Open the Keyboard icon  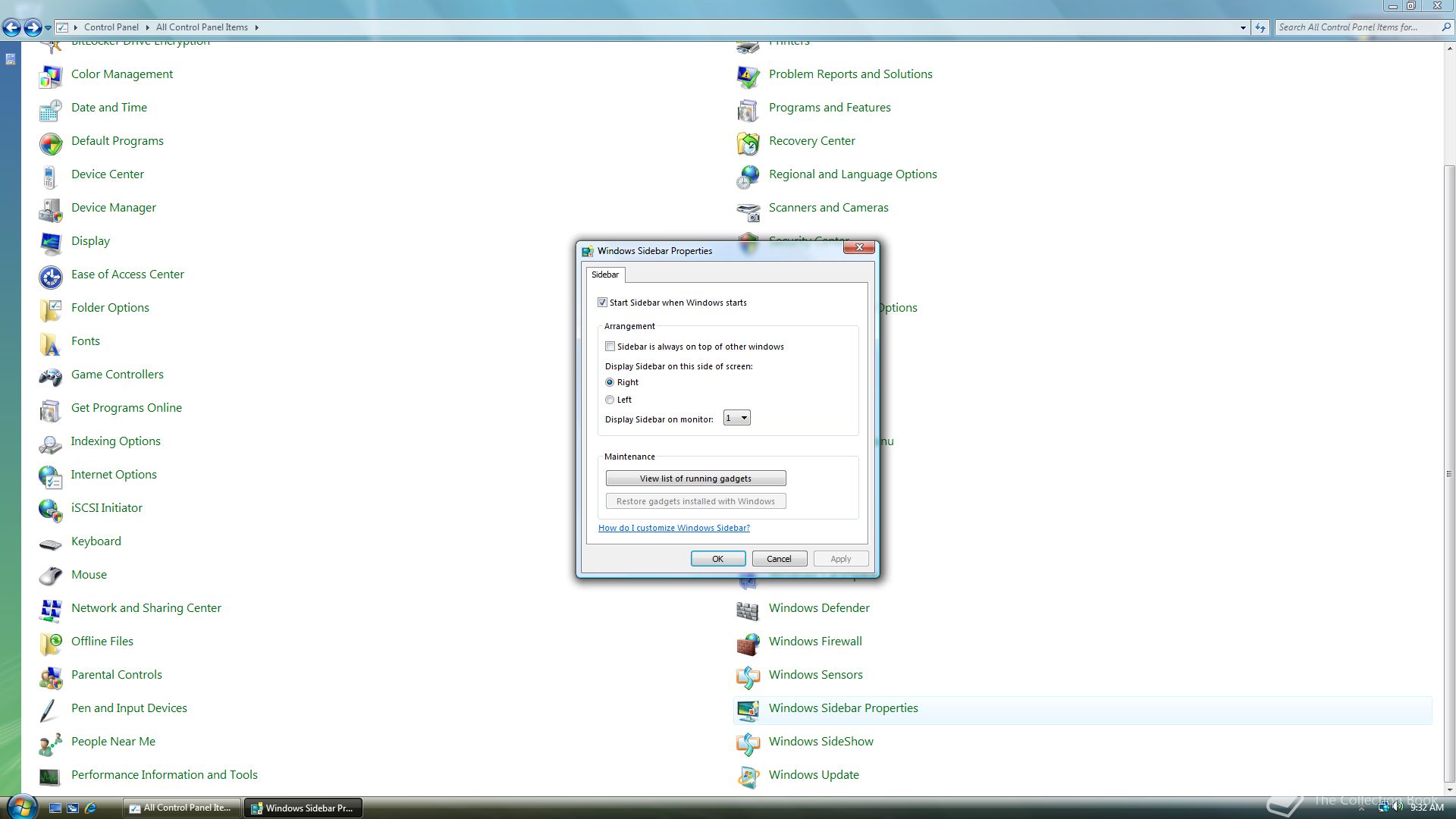(x=51, y=543)
